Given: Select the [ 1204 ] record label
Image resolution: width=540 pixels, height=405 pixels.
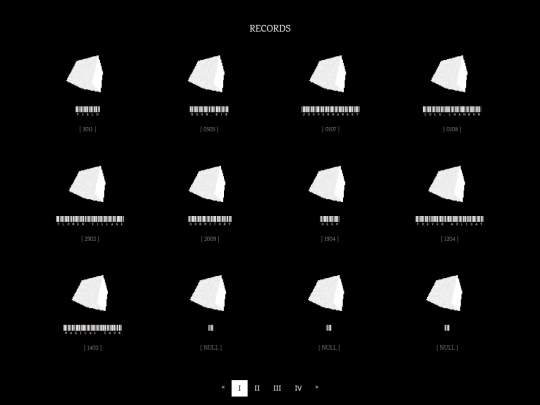Looking at the screenshot, I should click(449, 239).
